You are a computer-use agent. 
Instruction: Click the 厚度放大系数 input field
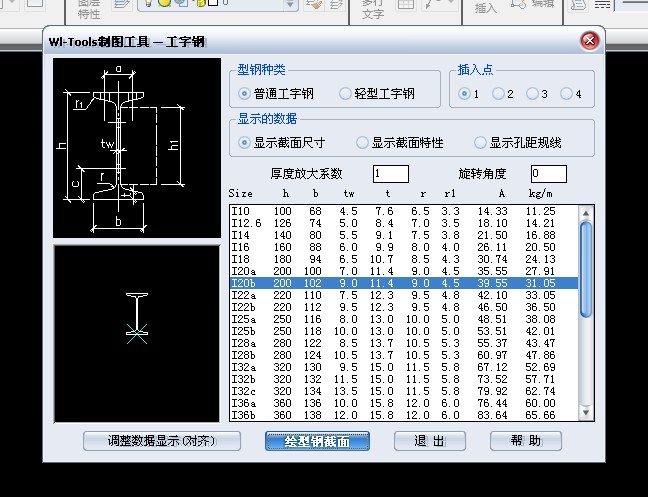coord(391,174)
